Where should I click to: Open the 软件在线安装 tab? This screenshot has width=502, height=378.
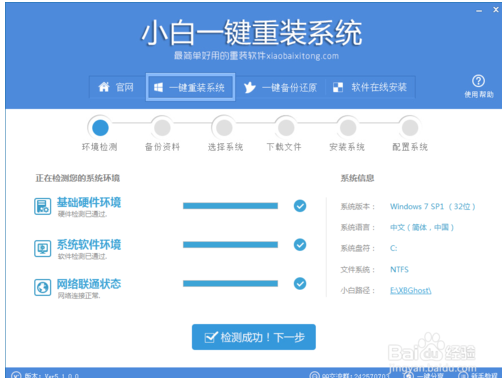point(370,87)
